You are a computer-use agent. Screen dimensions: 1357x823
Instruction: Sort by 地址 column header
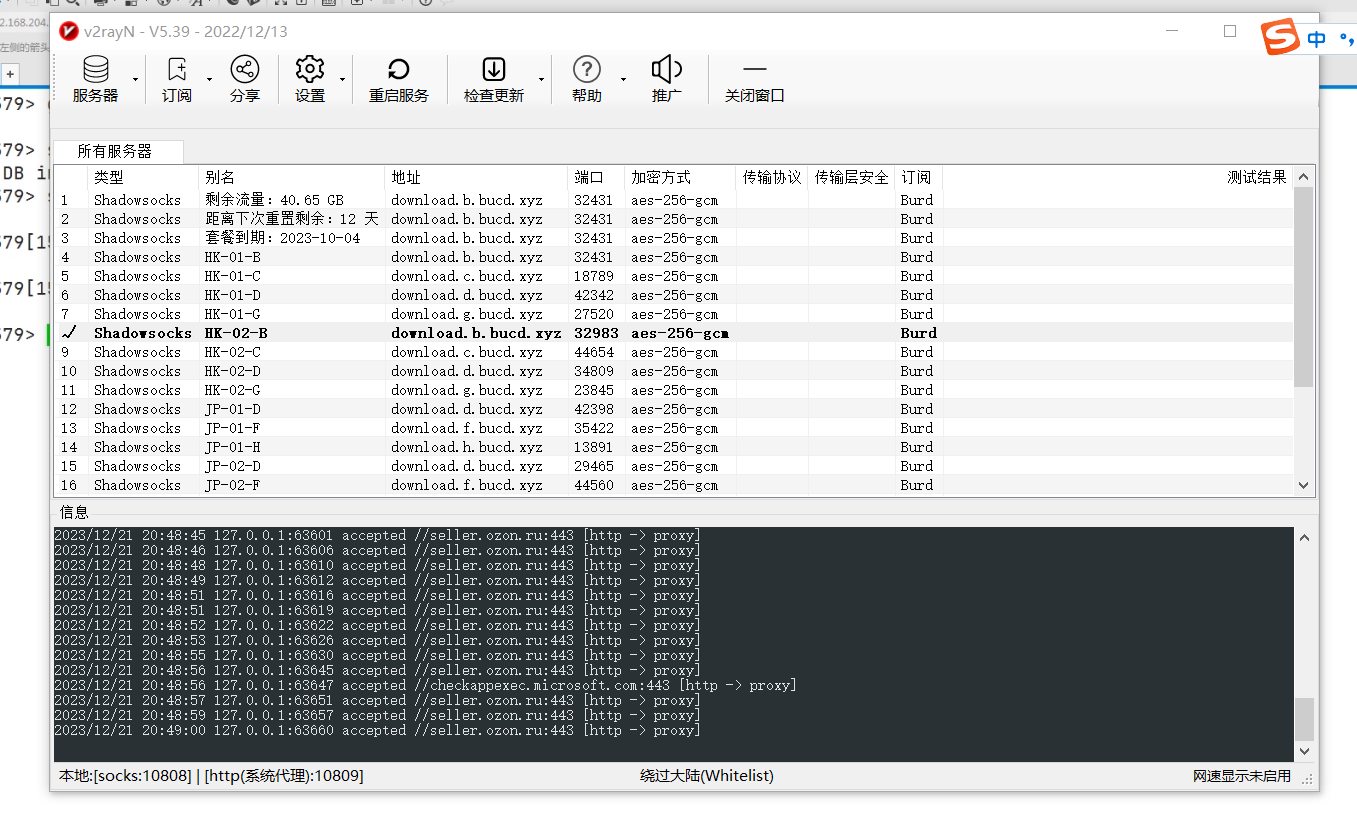pos(476,177)
